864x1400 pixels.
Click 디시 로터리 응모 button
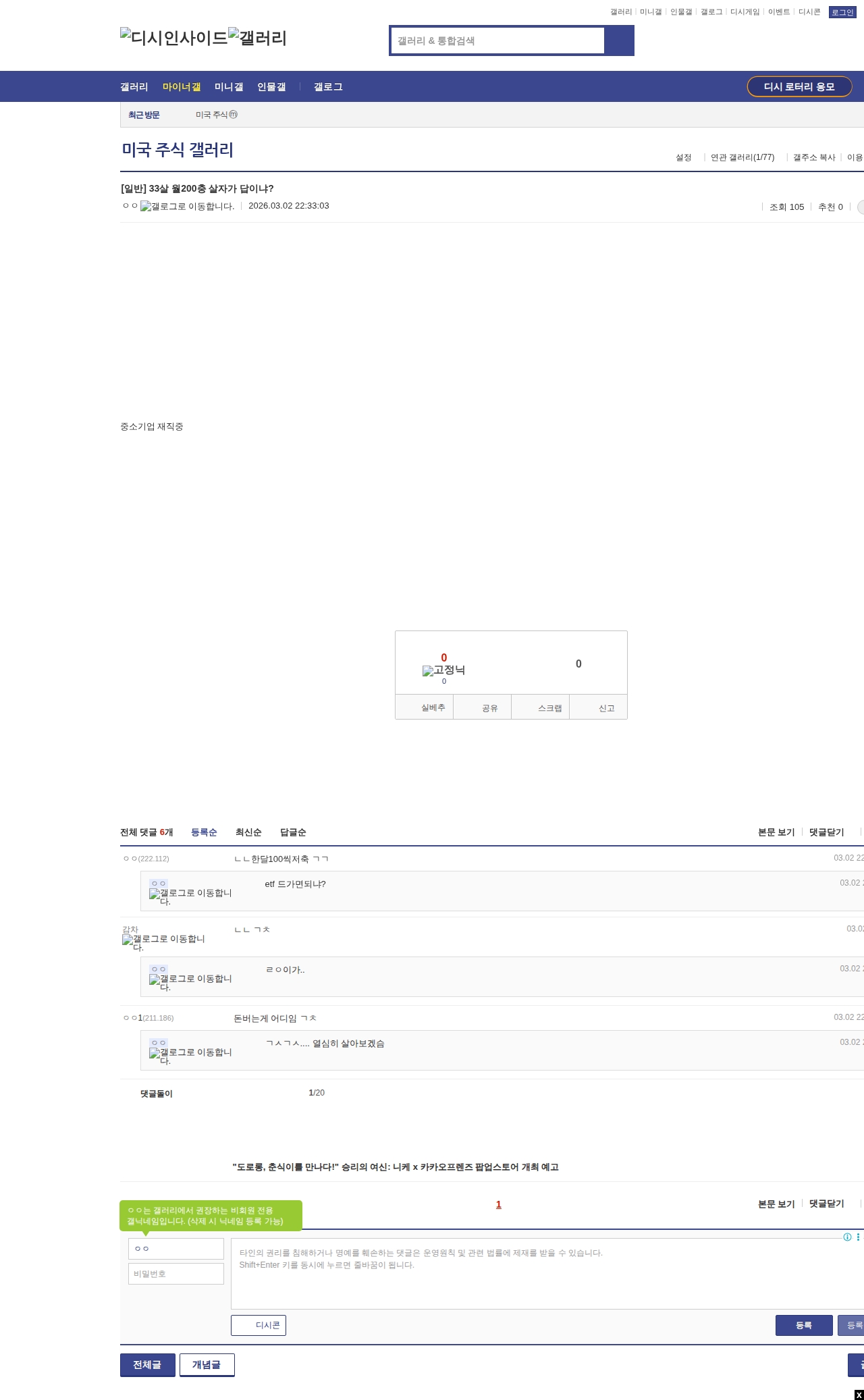tap(799, 86)
